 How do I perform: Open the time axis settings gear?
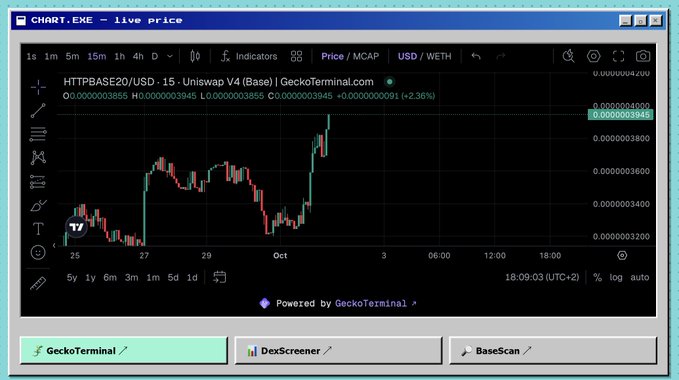[622, 255]
